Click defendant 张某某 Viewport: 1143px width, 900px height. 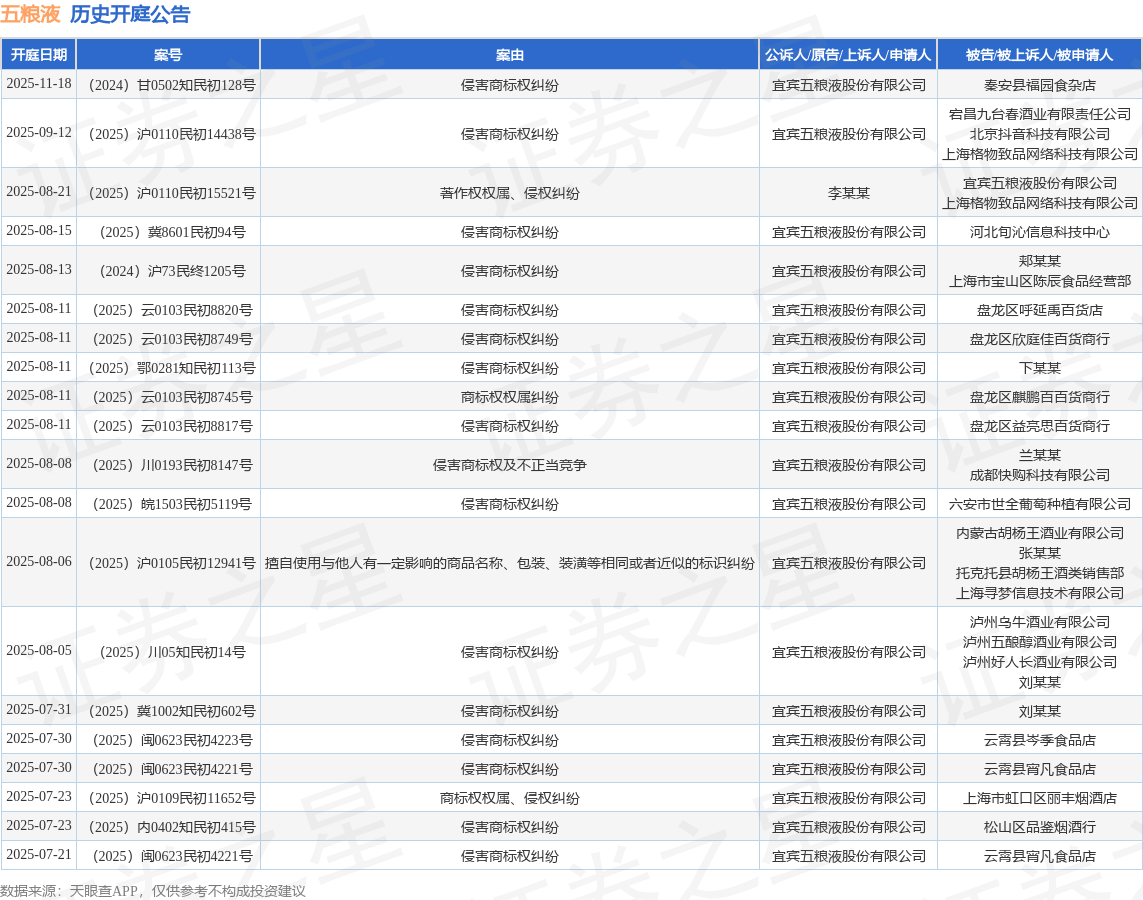(1039, 553)
